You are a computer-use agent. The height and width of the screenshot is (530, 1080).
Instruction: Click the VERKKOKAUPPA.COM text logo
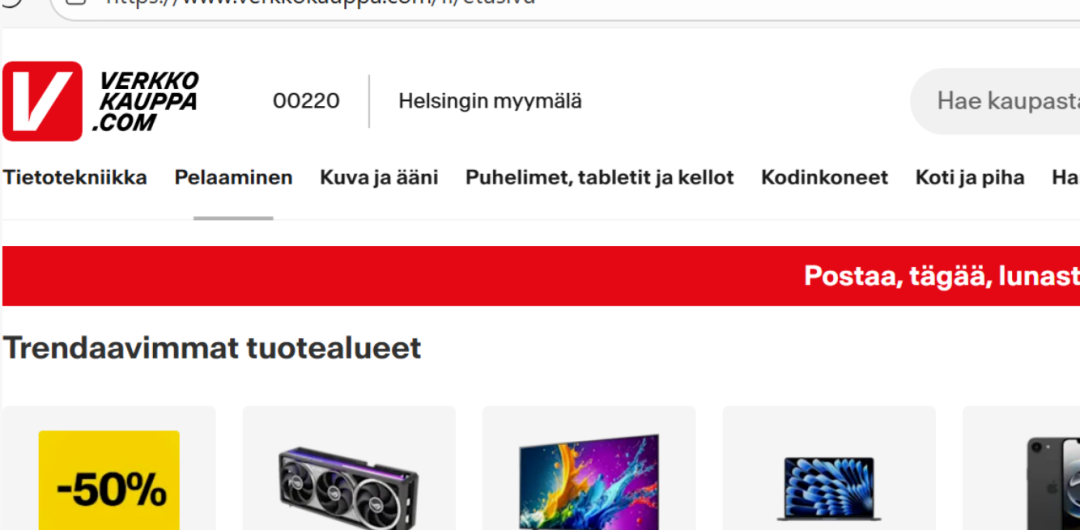(145, 101)
